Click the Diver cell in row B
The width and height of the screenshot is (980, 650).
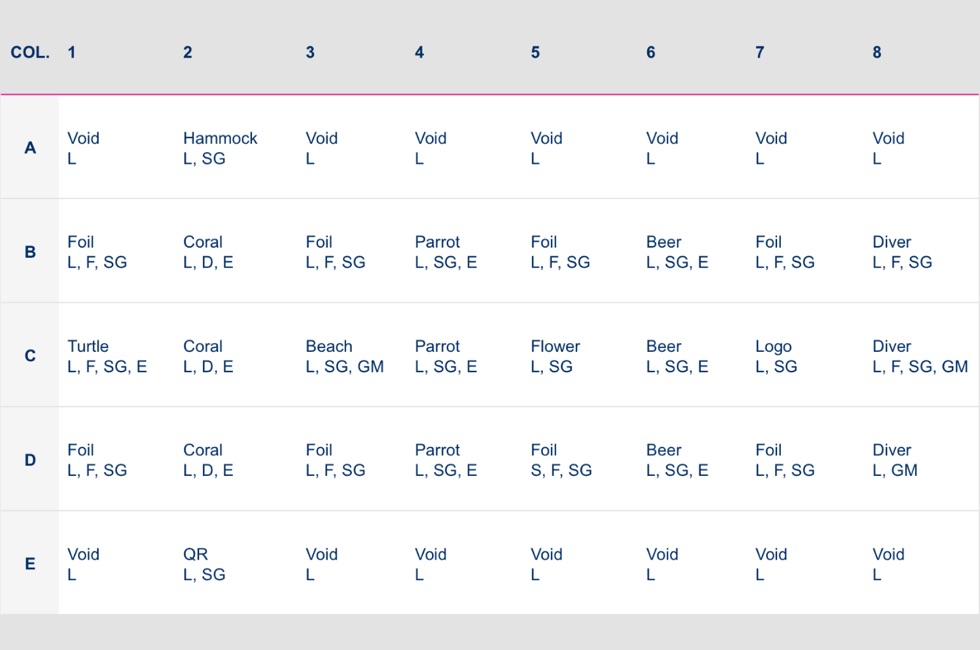[902, 252]
